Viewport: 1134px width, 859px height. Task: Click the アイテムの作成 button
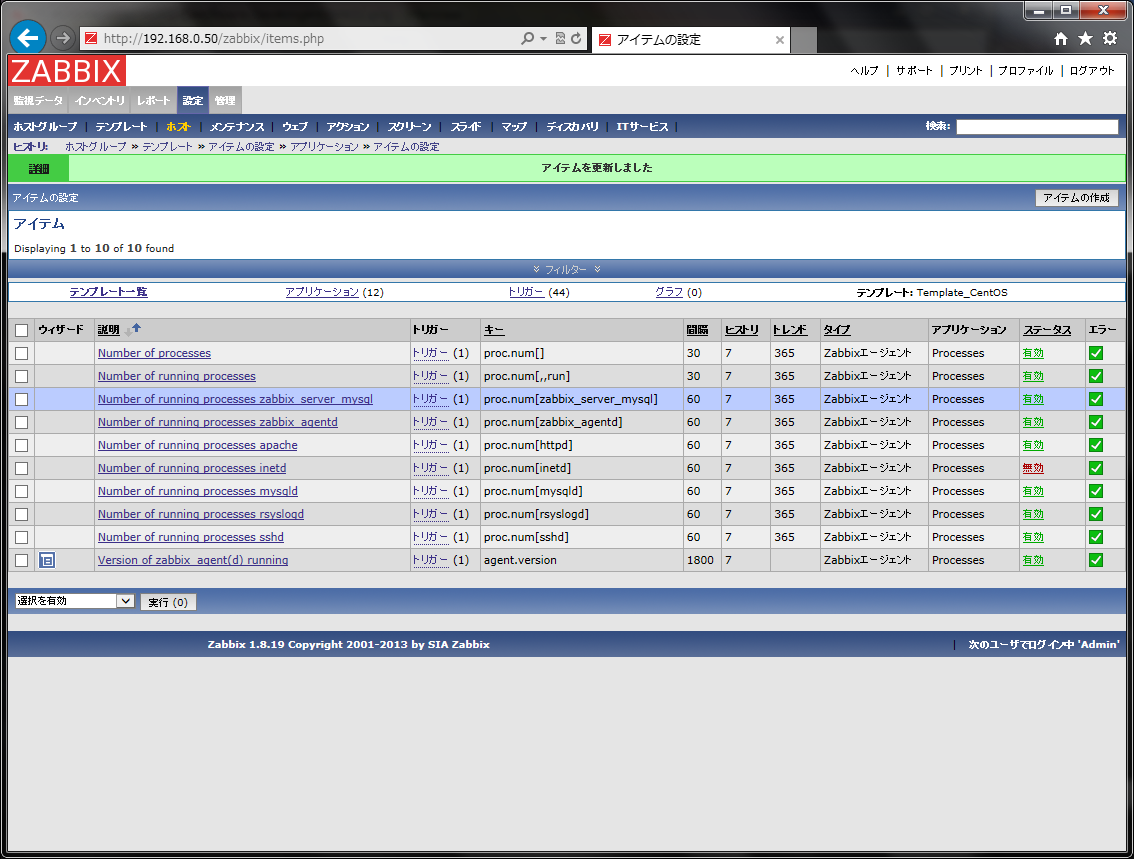coord(1076,197)
